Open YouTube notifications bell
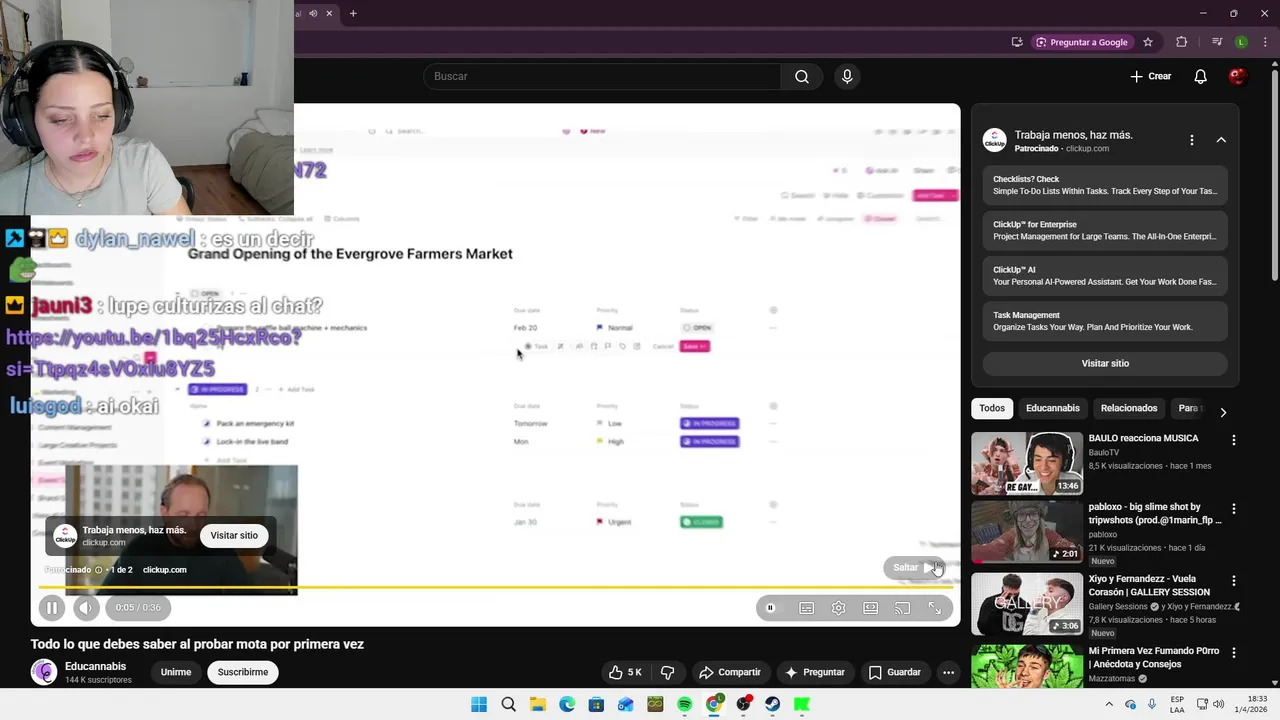The width and height of the screenshot is (1280, 720). [1200, 76]
